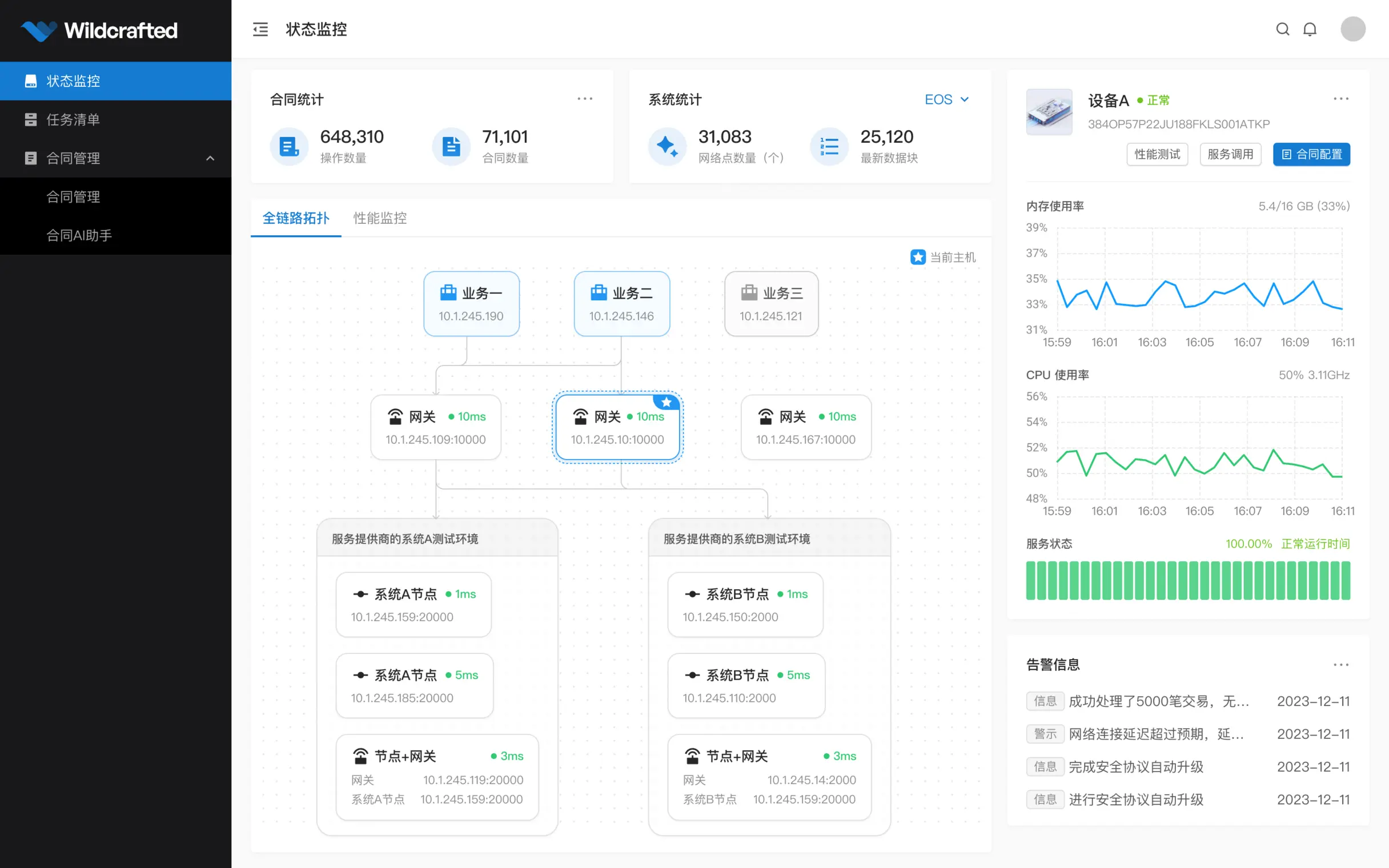Screen dimensions: 1389x868
Task: Open the 告警信息 overflow menu
Action: coord(1342,664)
